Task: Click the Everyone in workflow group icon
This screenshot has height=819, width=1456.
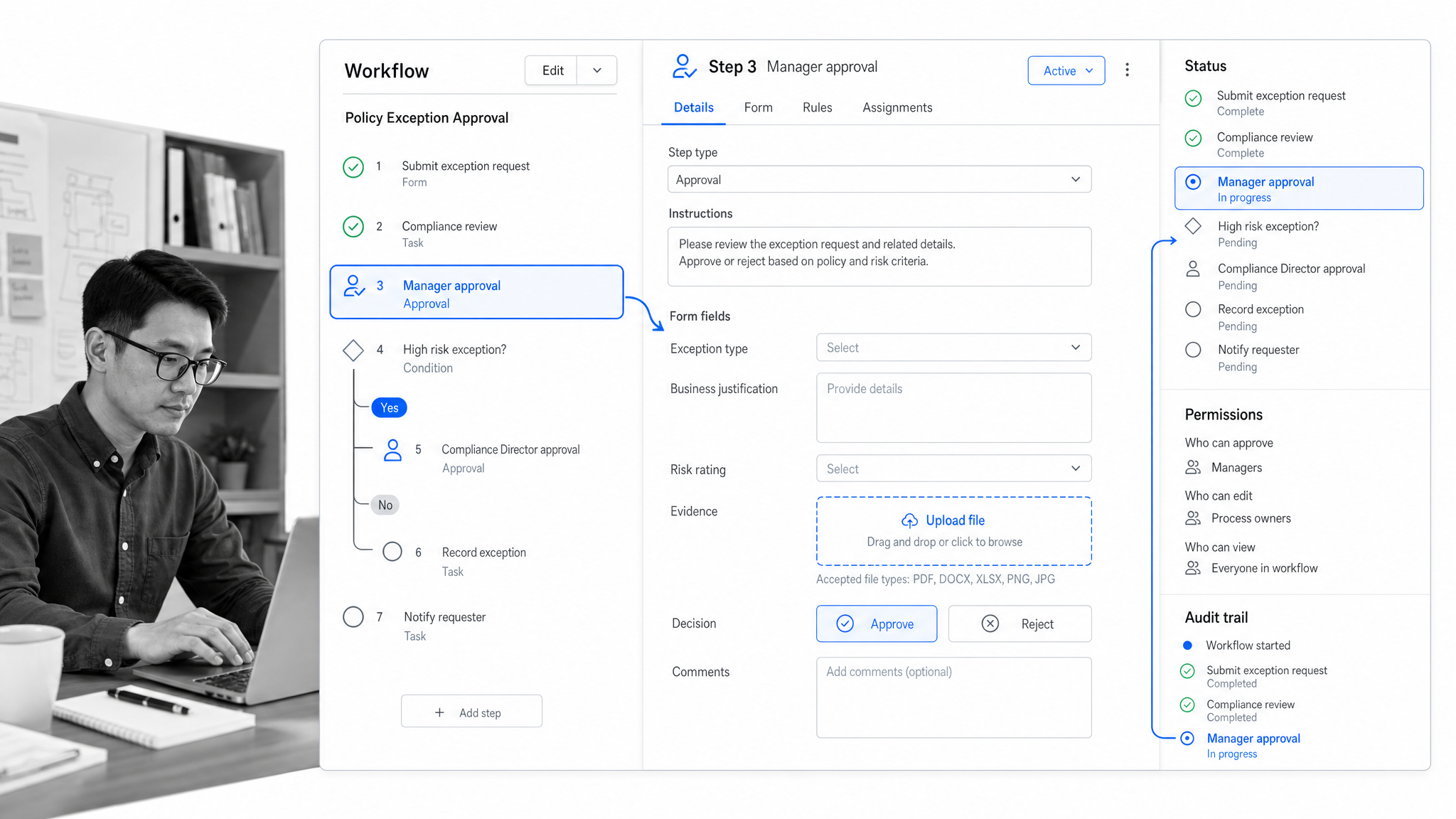Action: click(x=1193, y=568)
